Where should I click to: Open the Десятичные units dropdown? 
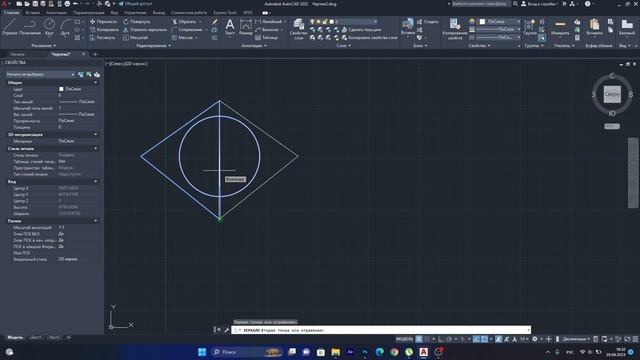point(576,339)
